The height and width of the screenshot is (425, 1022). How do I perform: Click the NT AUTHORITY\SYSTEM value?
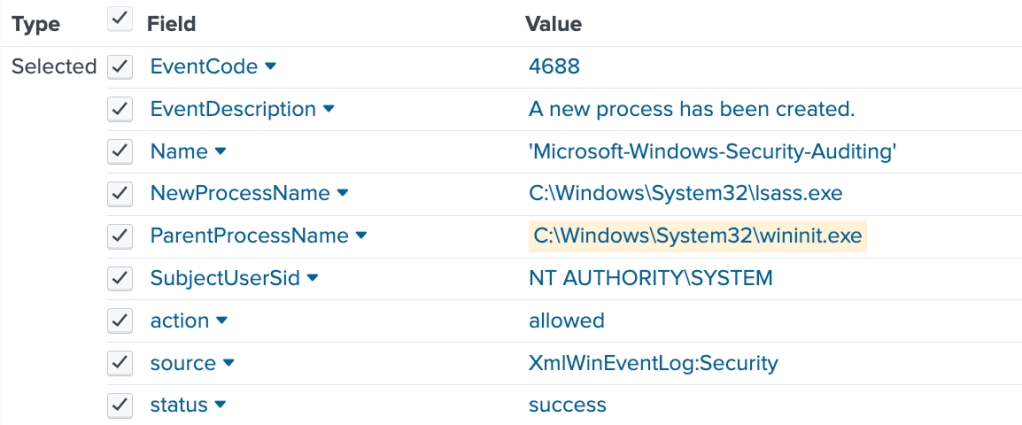pos(650,279)
